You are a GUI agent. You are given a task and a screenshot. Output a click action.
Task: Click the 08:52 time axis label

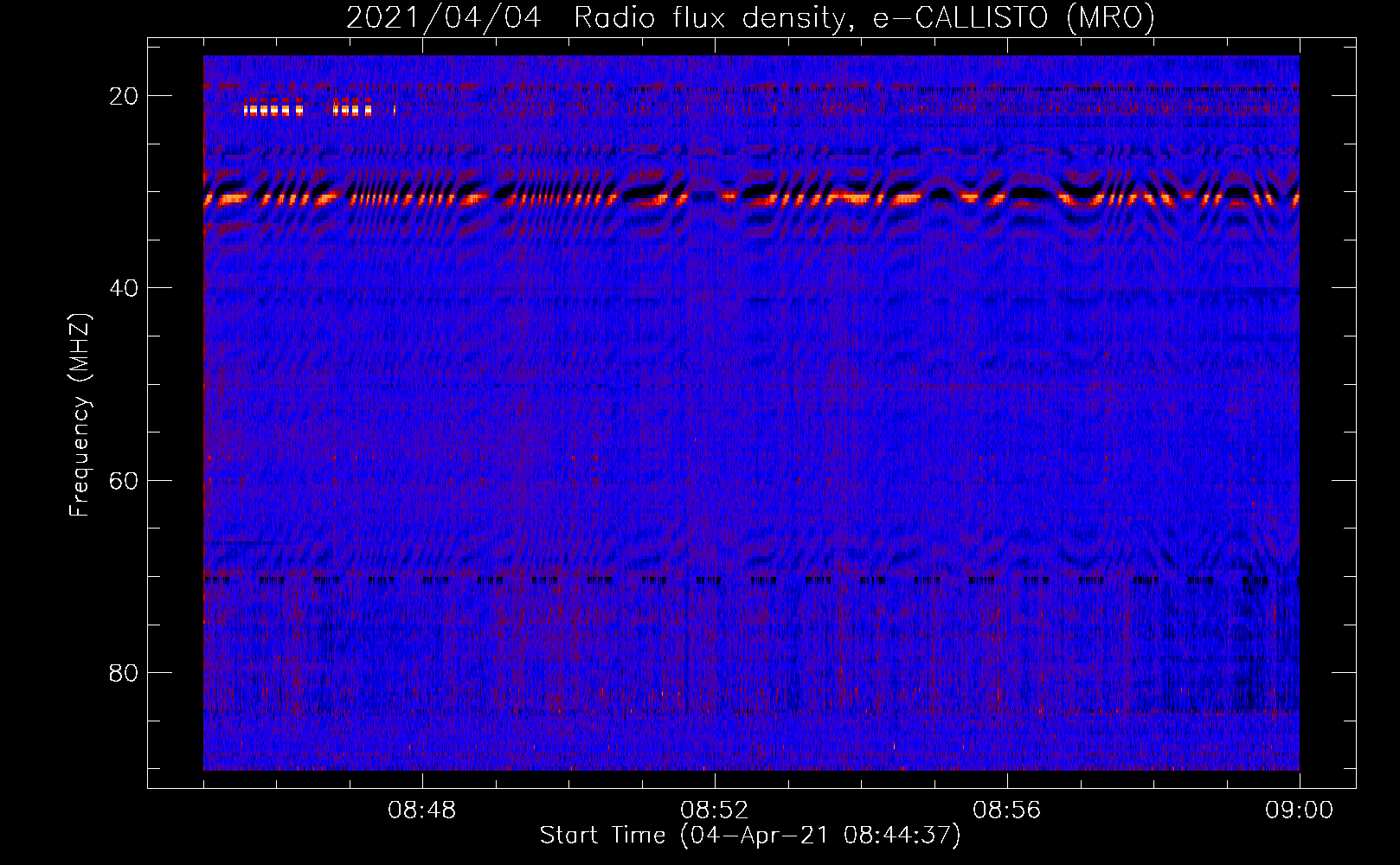[715, 811]
